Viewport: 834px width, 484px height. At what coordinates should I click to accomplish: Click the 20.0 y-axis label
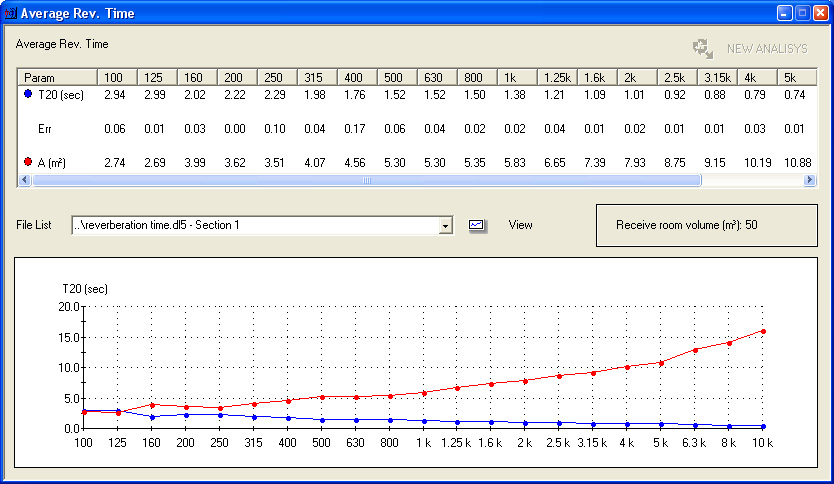click(x=69, y=307)
